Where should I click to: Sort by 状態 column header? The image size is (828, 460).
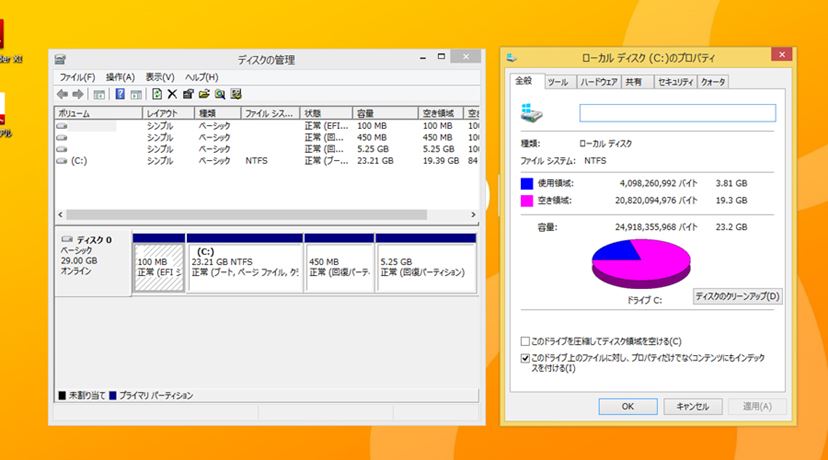click(x=326, y=114)
